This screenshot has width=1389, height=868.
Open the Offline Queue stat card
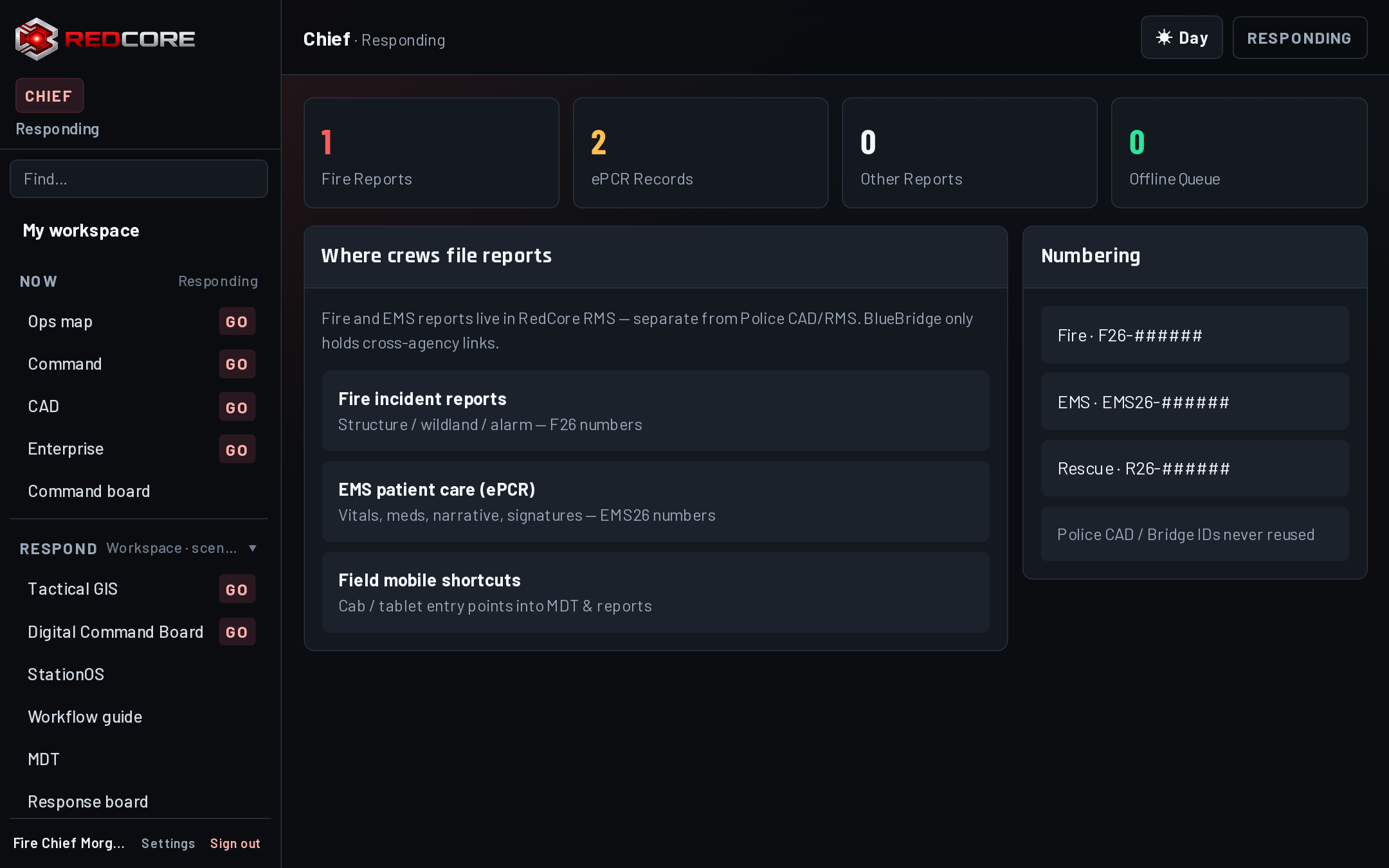click(1239, 153)
